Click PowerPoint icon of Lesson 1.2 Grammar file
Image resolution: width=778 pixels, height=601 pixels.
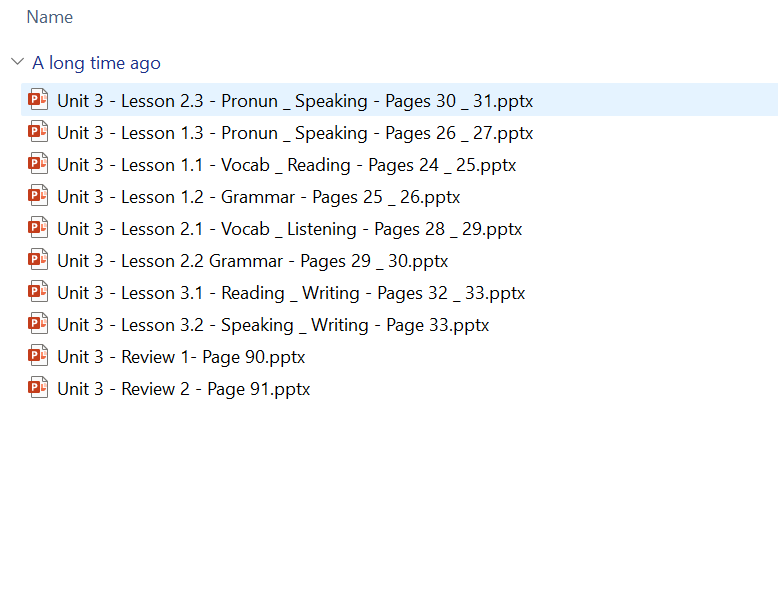coord(38,196)
